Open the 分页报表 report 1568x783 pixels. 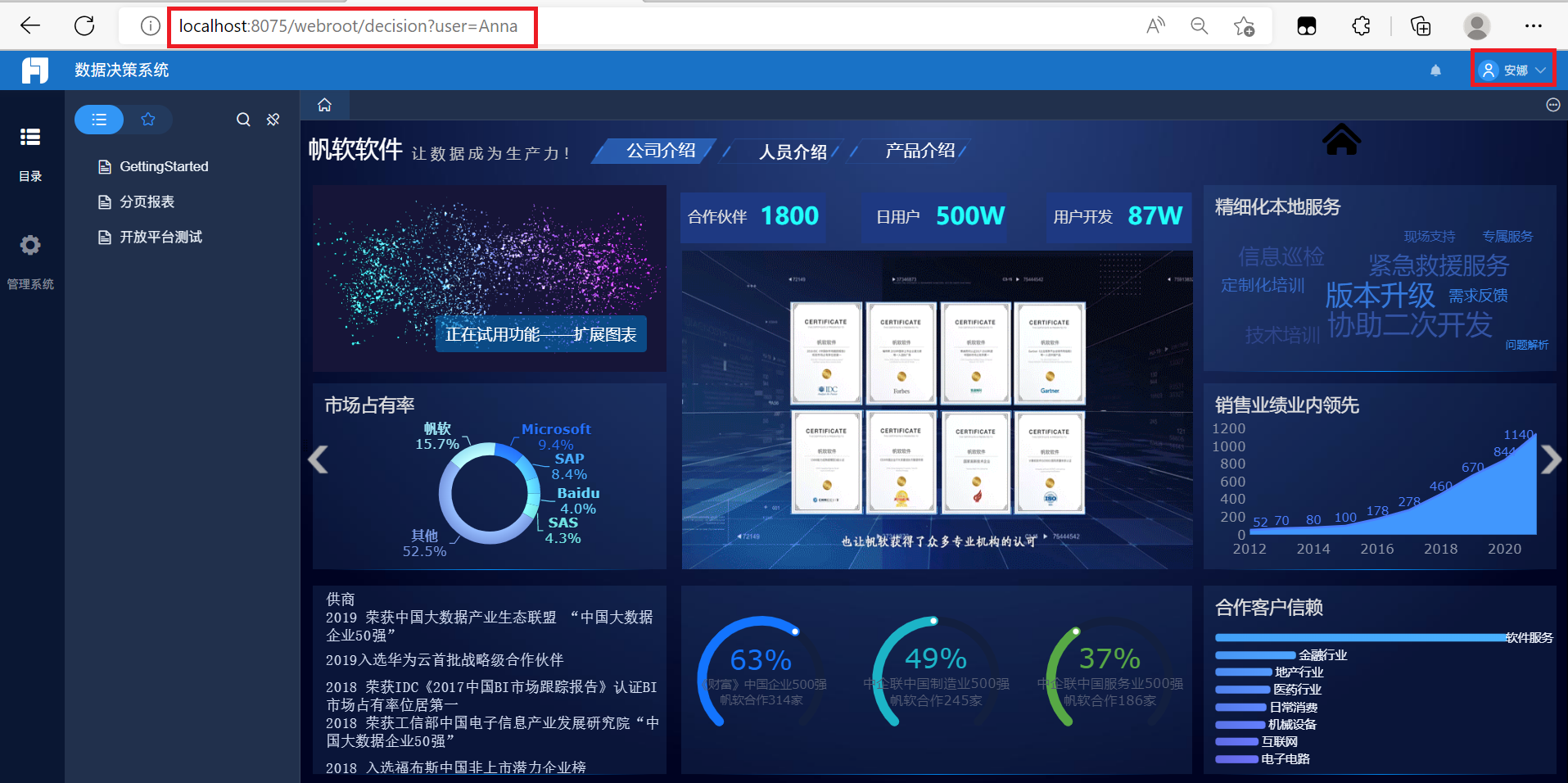coord(136,201)
